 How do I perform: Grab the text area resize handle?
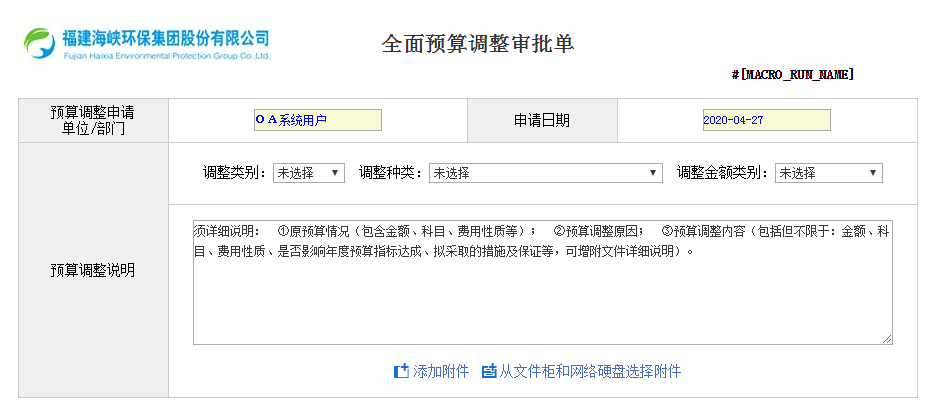(x=887, y=340)
